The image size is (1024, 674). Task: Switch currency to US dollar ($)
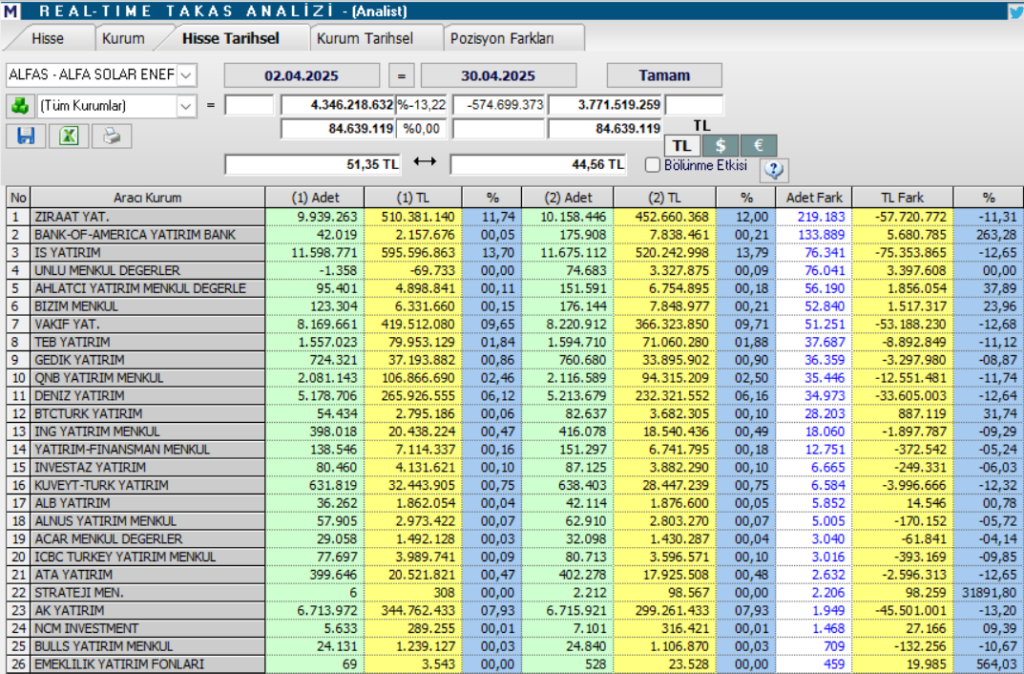click(720, 146)
